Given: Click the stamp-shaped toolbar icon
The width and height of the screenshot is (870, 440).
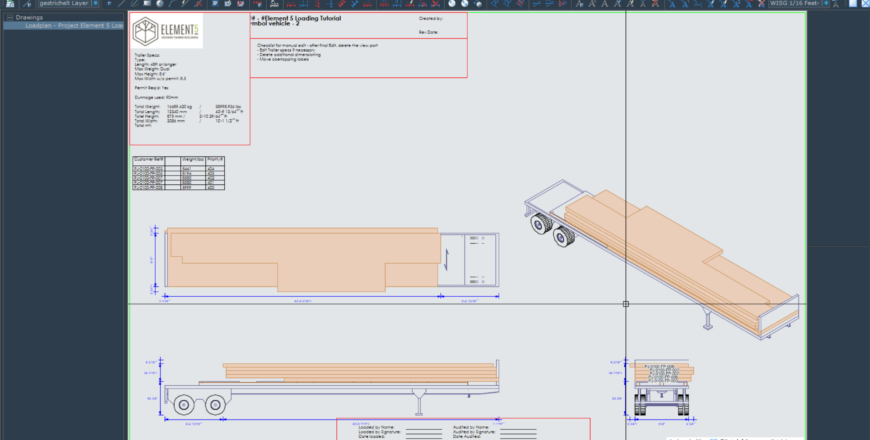Looking at the screenshot, I should pyautogui.click(x=272, y=3).
